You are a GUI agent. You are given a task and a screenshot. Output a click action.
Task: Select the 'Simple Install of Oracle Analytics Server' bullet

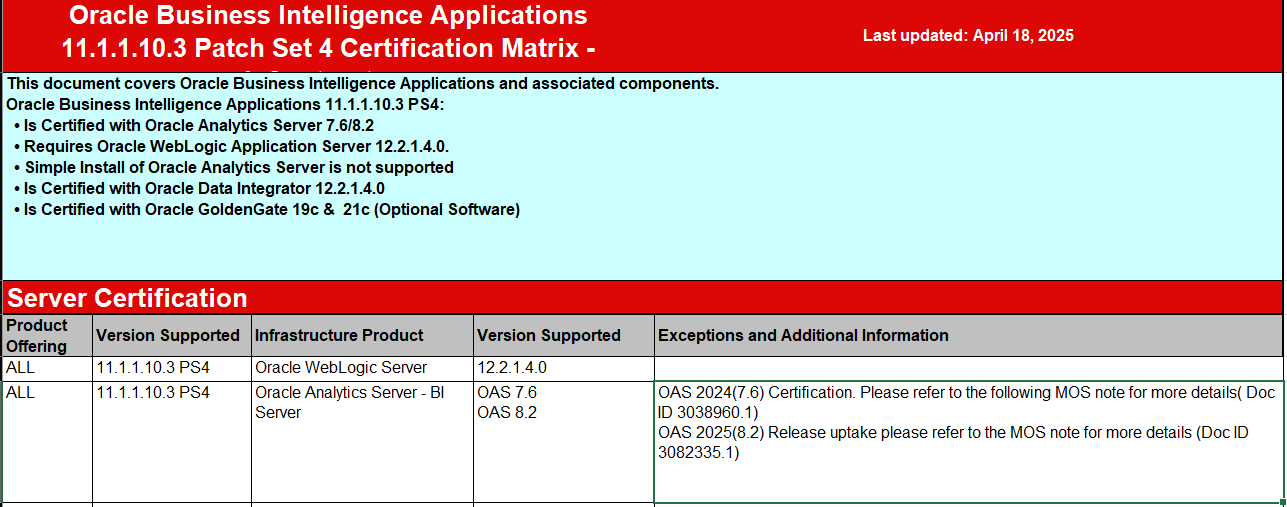[235, 167]
